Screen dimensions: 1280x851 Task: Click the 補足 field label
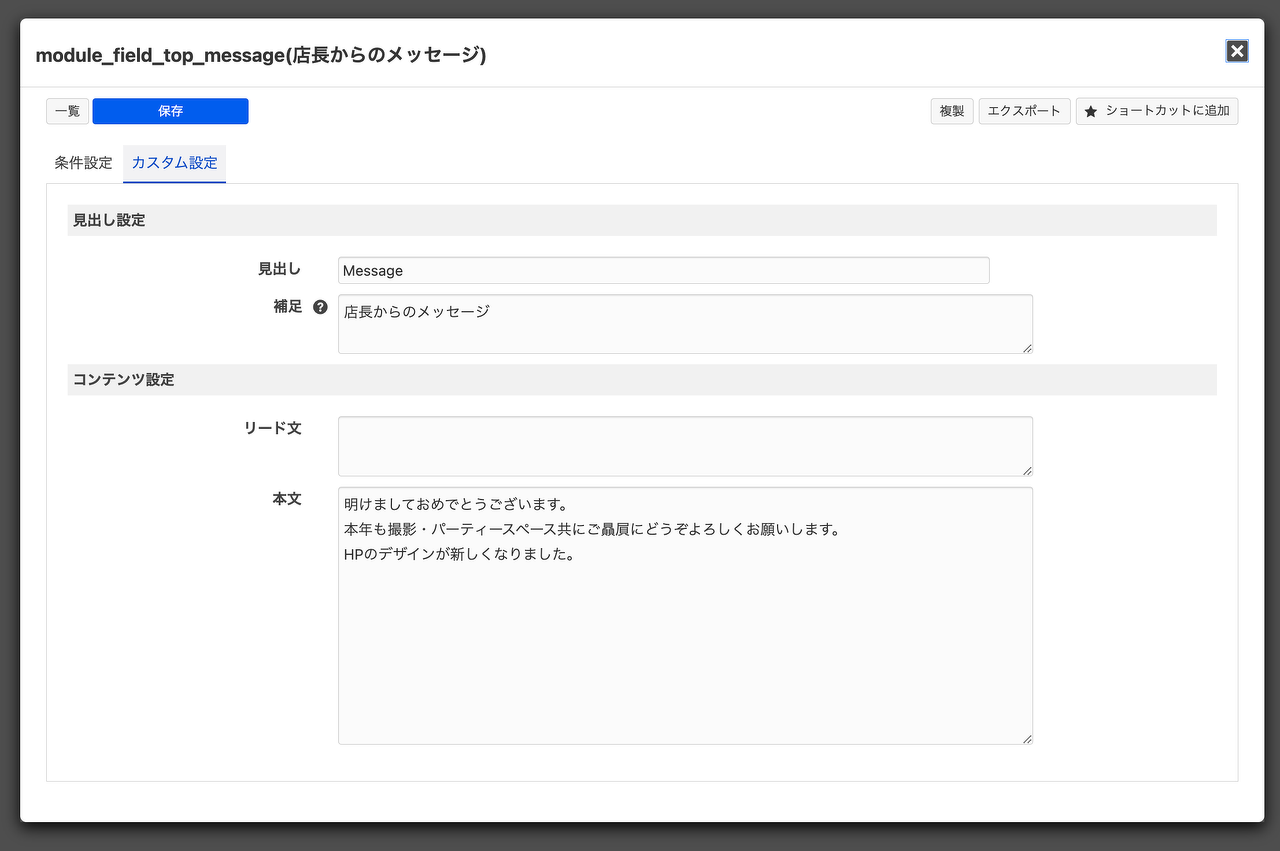coord(287,307)
